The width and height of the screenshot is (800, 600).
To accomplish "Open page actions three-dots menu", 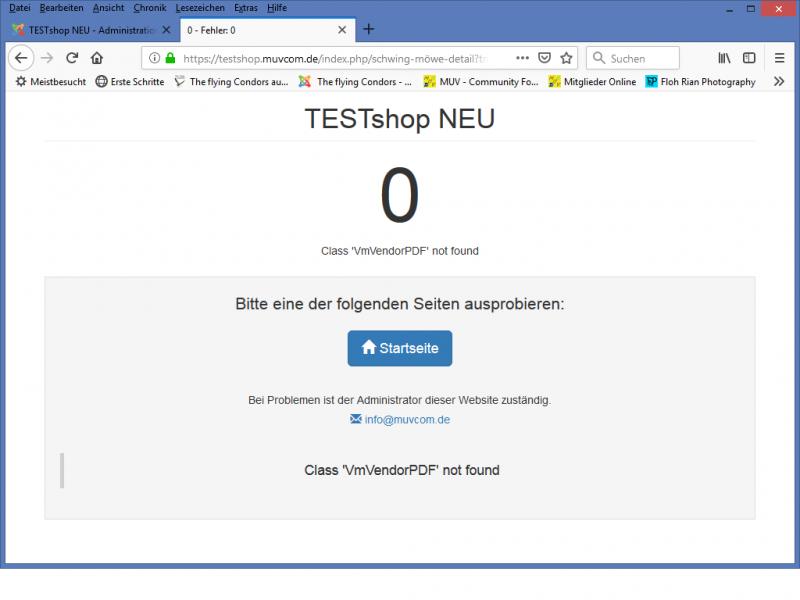I will [x=523, y=58].
